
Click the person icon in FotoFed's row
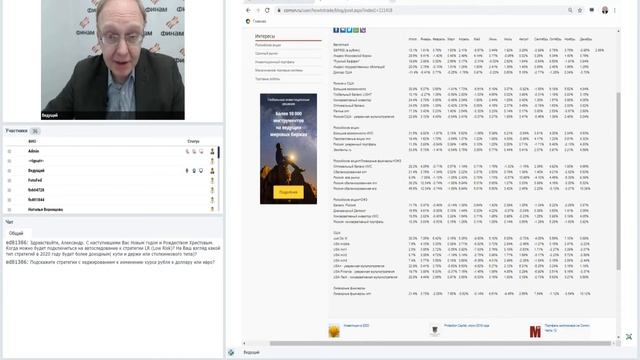point(212,180)
